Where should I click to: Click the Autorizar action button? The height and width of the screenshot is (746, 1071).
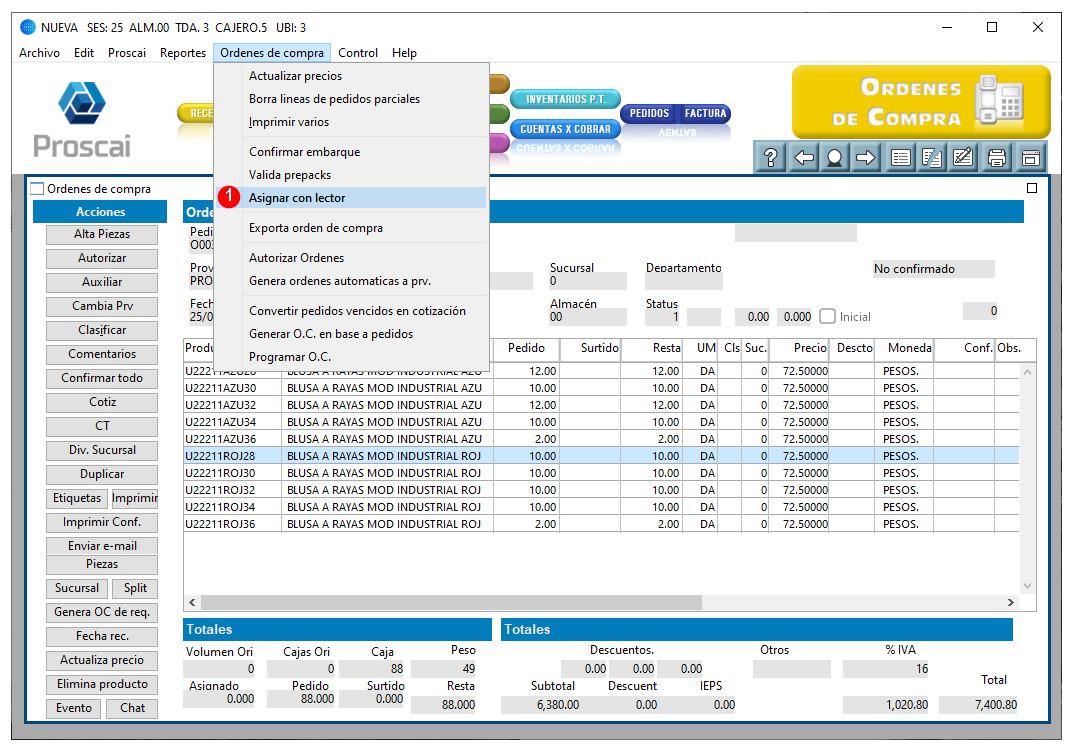coord(102,258)
